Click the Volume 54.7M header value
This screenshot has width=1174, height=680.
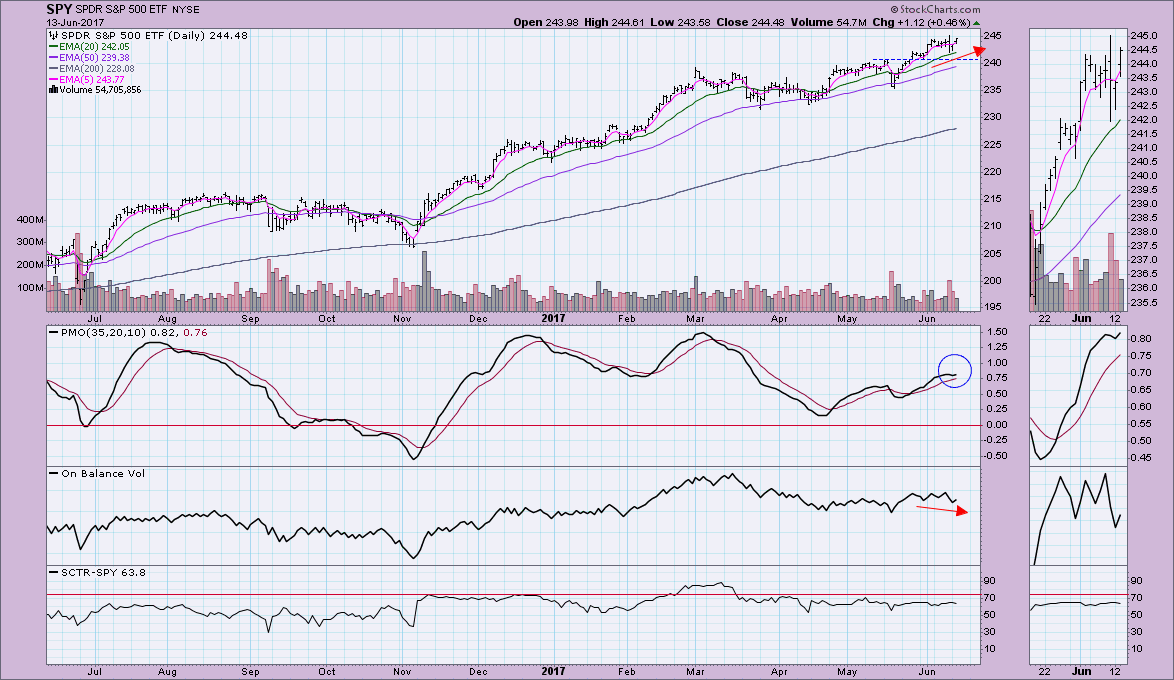click(829, 22)
